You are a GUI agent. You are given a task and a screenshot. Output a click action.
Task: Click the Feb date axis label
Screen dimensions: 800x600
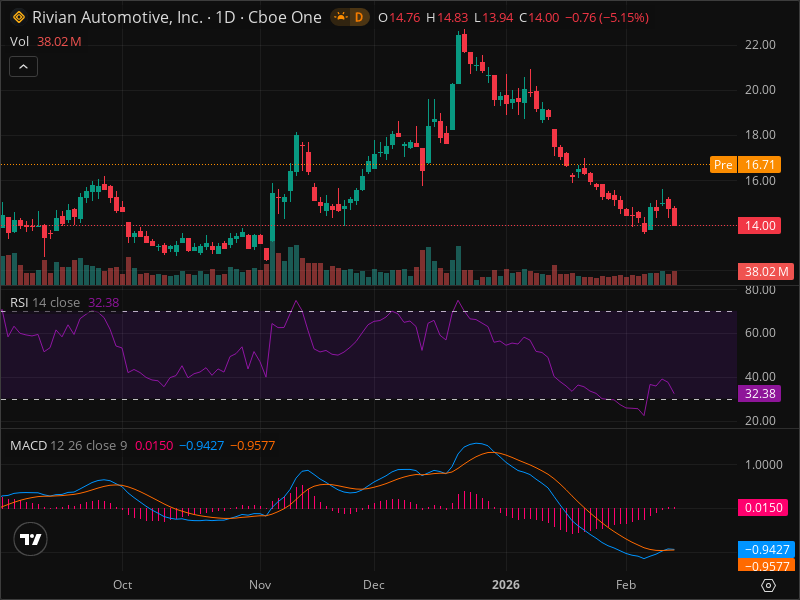point(626,585)
